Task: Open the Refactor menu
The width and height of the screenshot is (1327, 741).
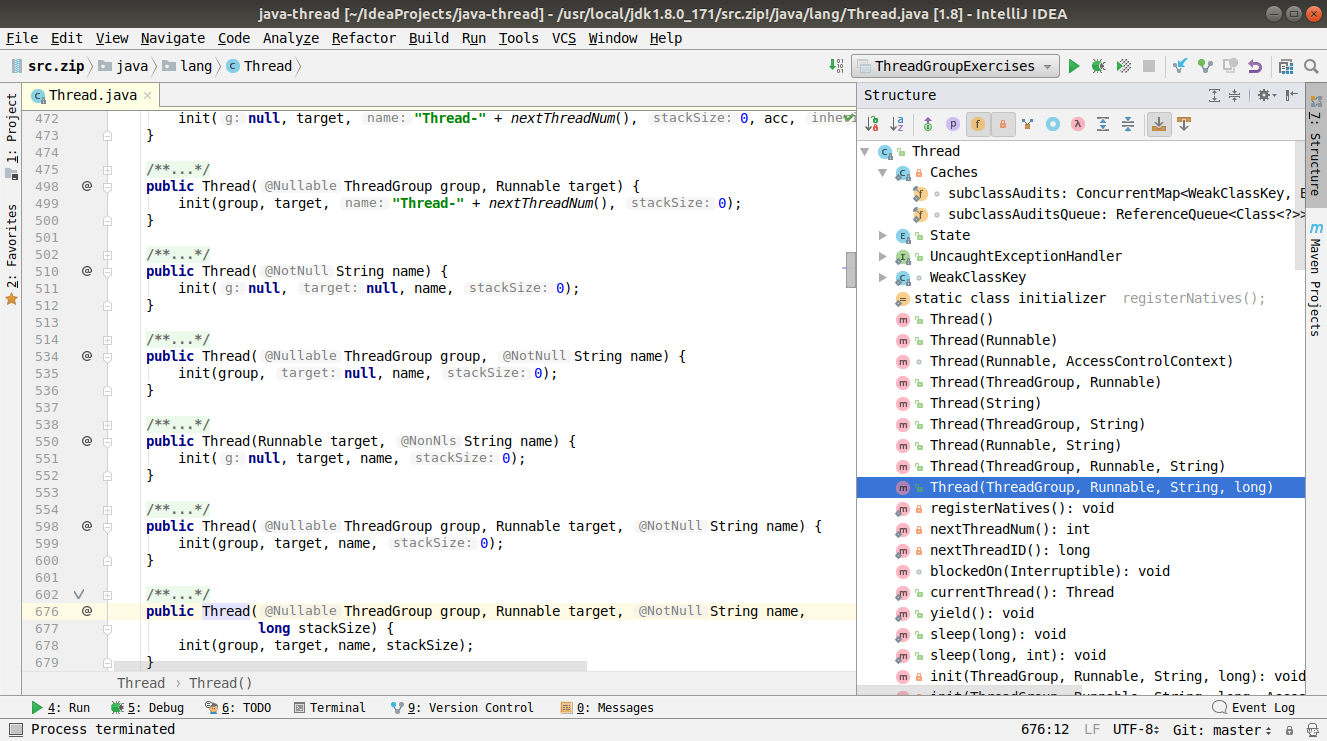Action: click(364, 38)
